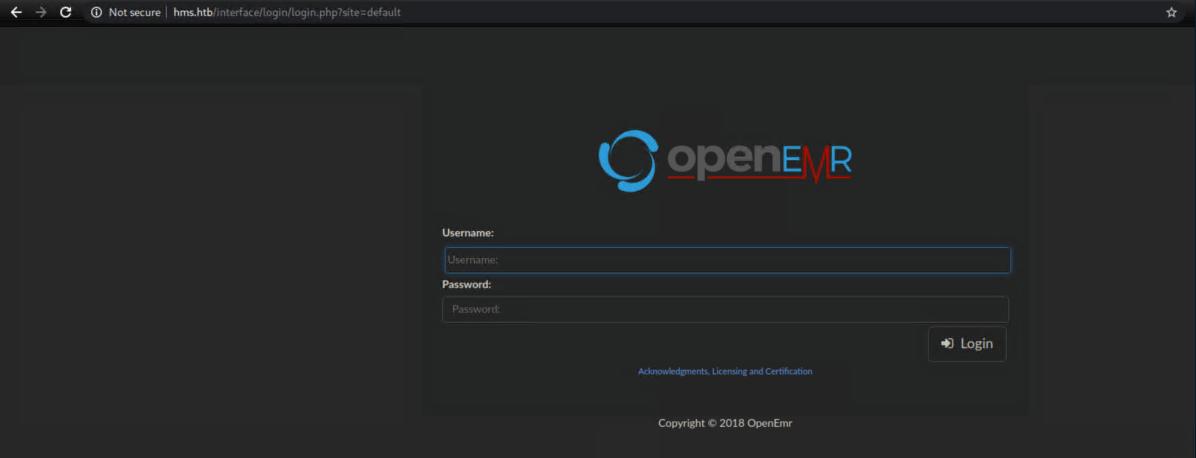Click the hms.htb domain in the URL
The image size is (1196, 458).
pos(193,13)
